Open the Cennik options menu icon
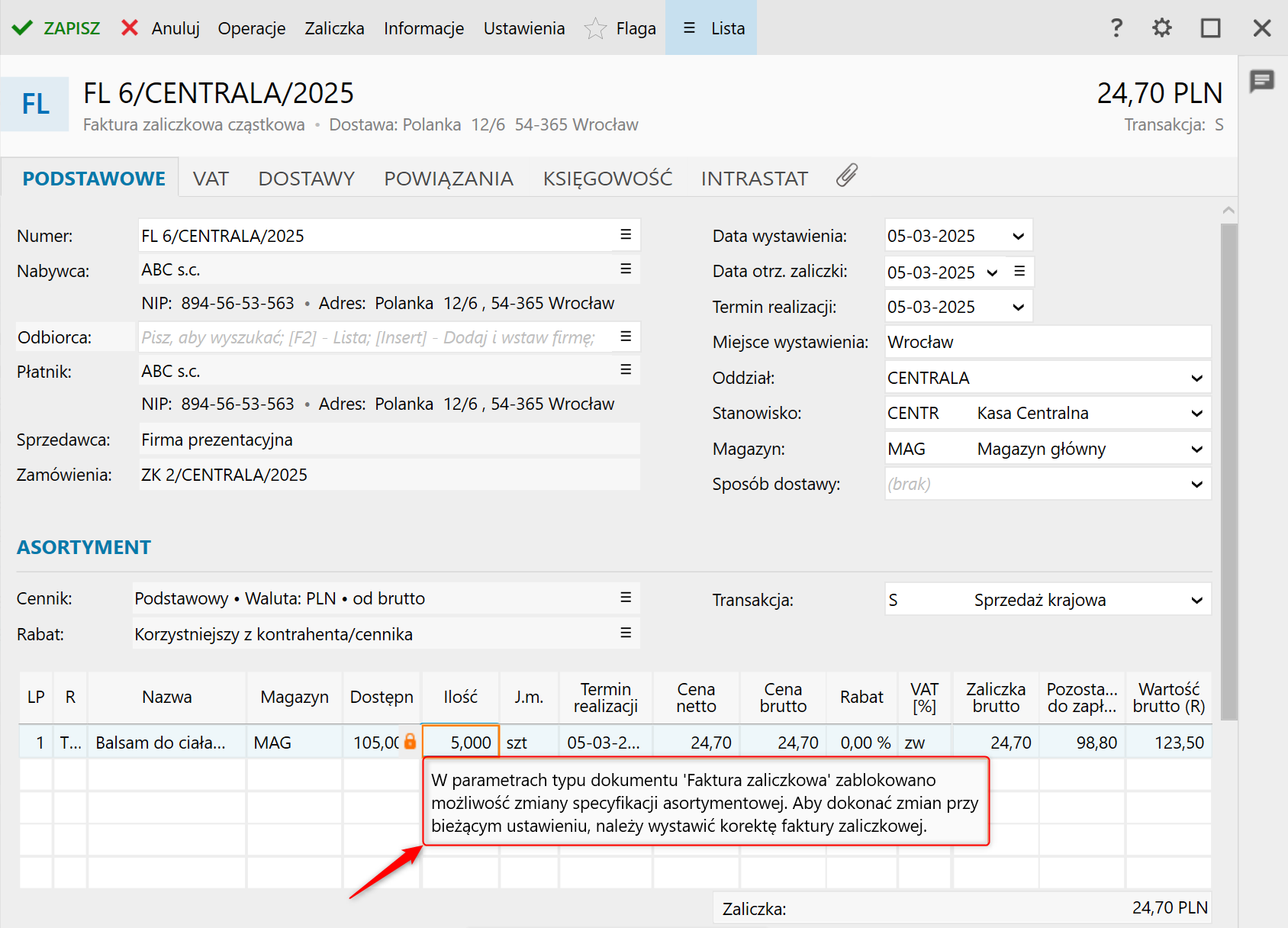Image resolution: width=1288 pixels, height=928 pixels. point(626,598)
